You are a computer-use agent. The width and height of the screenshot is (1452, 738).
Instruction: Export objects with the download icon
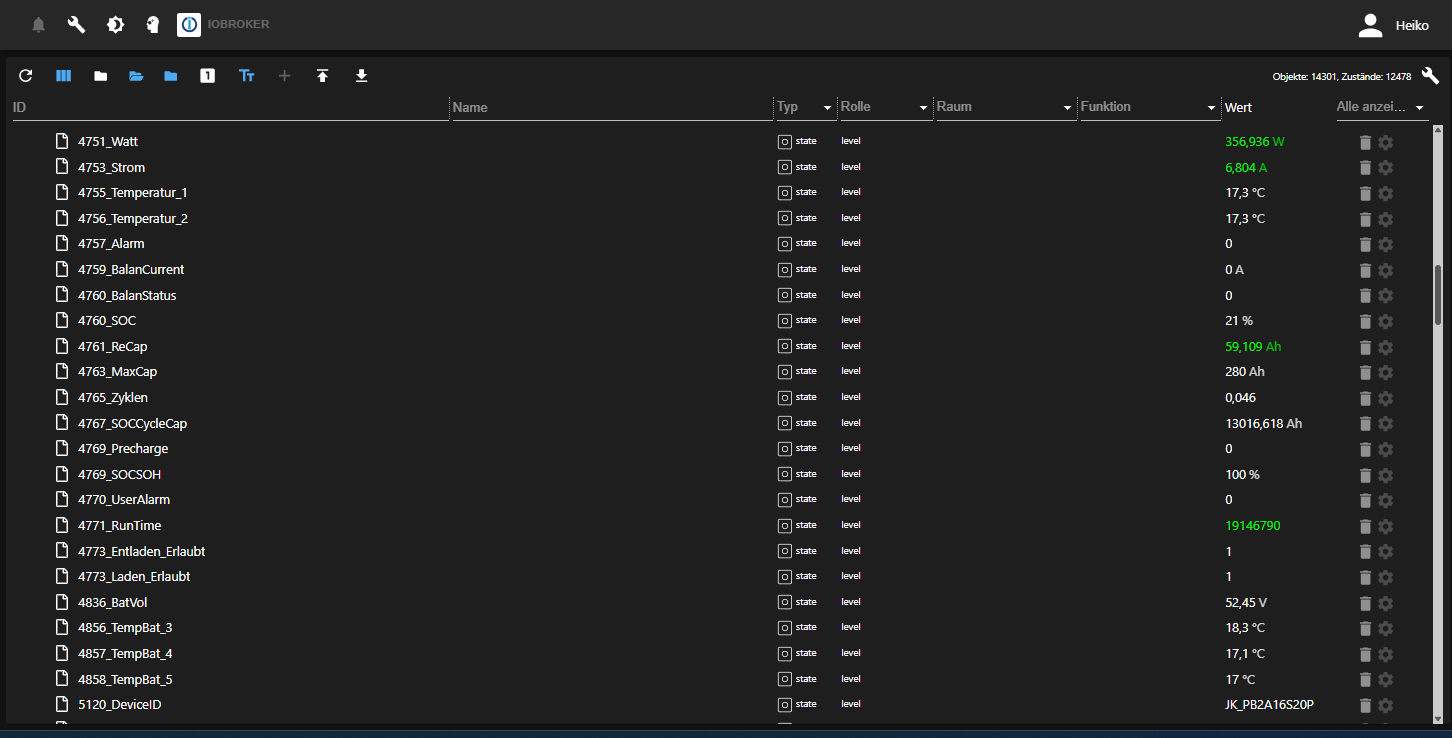point(361,75)
